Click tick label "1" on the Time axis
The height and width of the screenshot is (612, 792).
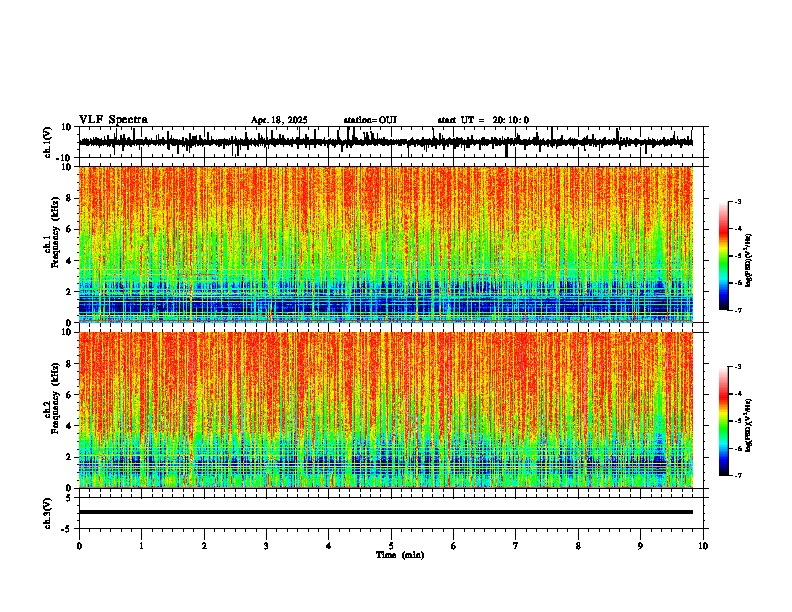141,546
